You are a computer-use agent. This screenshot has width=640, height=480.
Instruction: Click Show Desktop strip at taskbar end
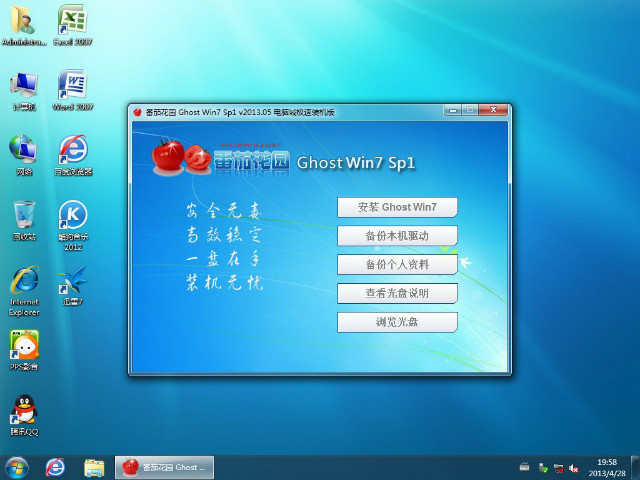click(x=636, y=468)
